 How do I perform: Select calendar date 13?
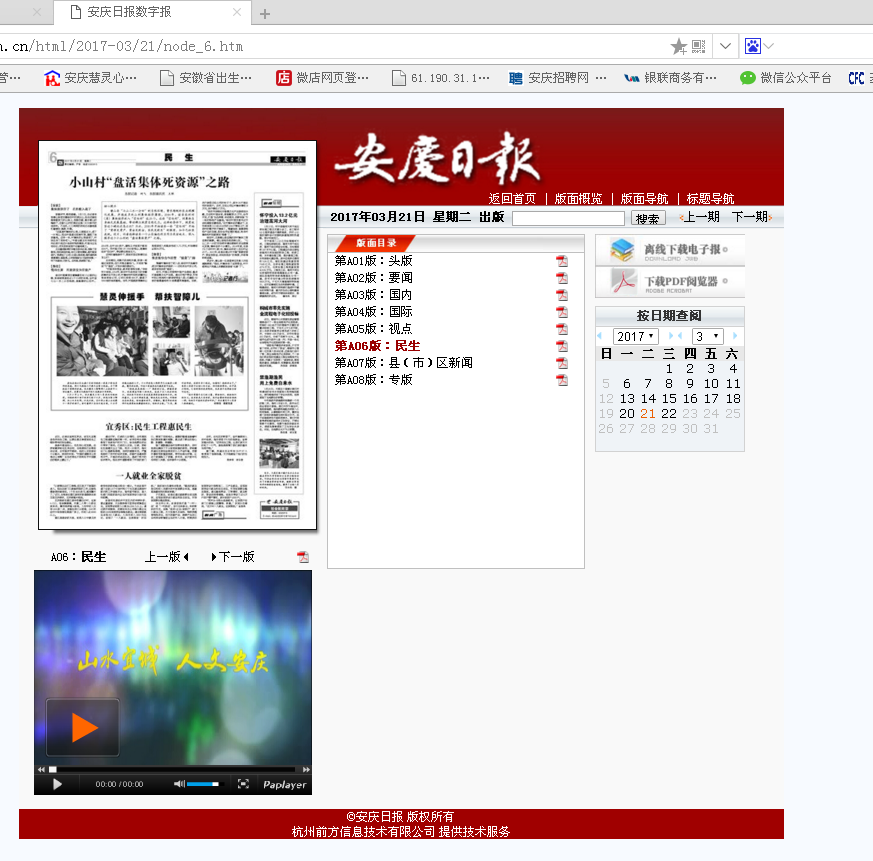[x=627, y=399]
